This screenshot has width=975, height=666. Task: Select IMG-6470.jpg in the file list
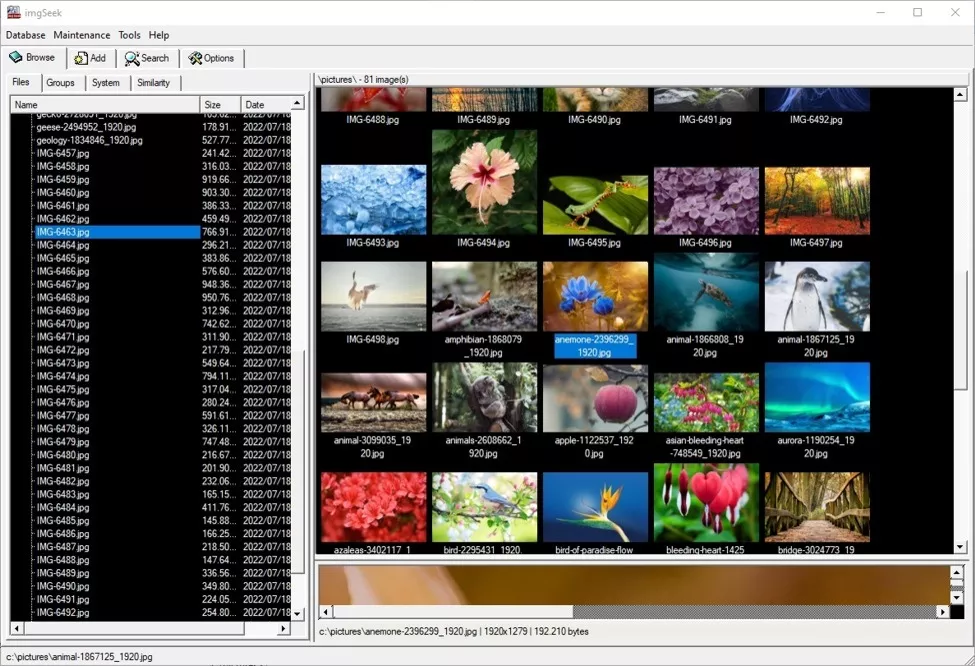coord(63,324)
